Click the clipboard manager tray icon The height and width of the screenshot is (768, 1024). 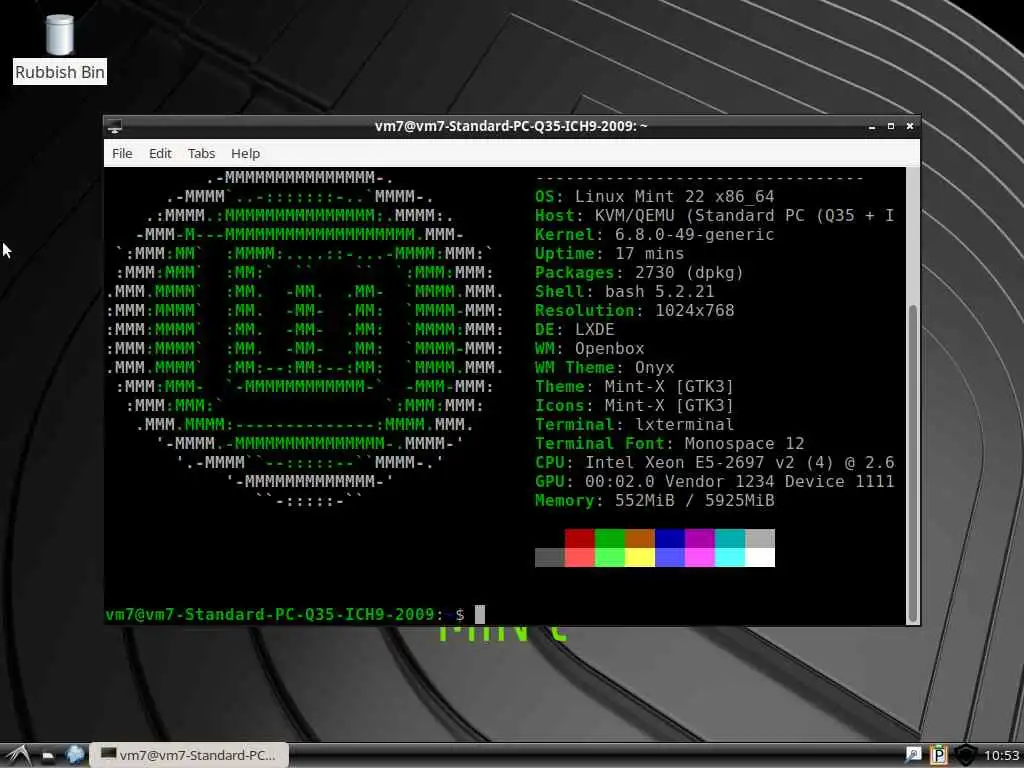point(938,756)
